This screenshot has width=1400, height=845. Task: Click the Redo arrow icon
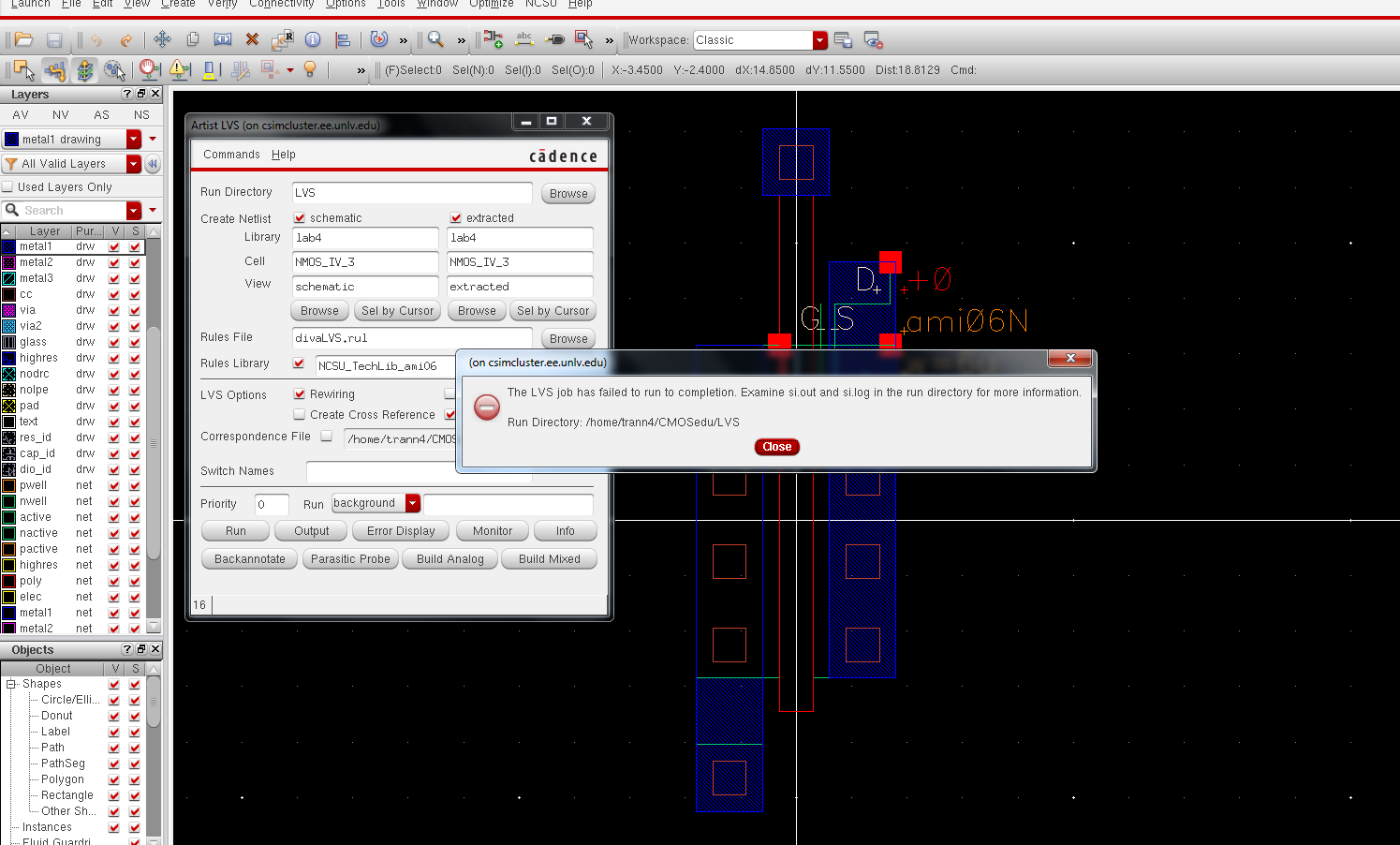(x=125, y=39)
